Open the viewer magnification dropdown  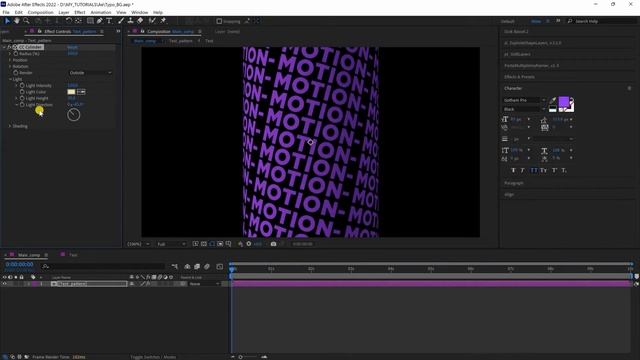(x=138, y=244)
